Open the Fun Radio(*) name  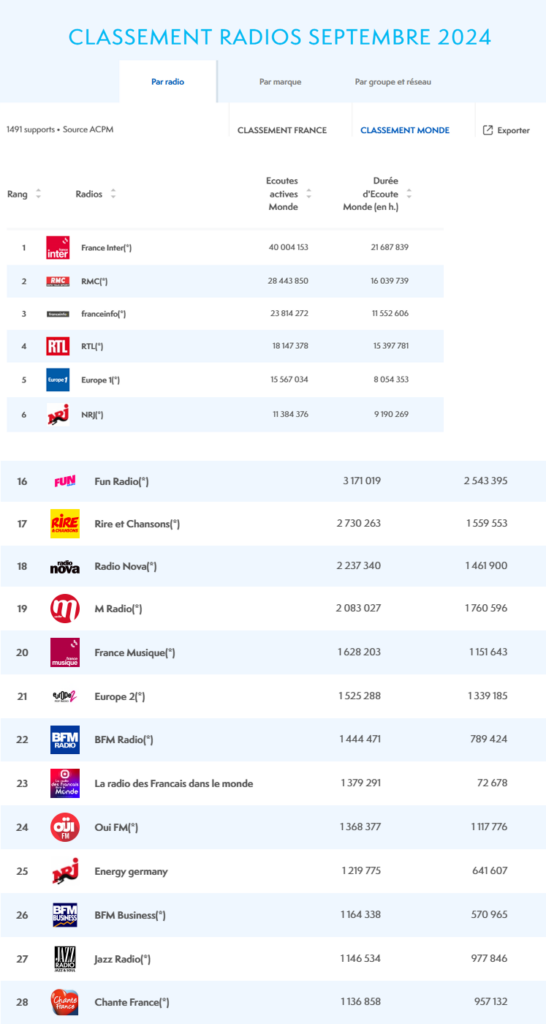click(121, 481)
